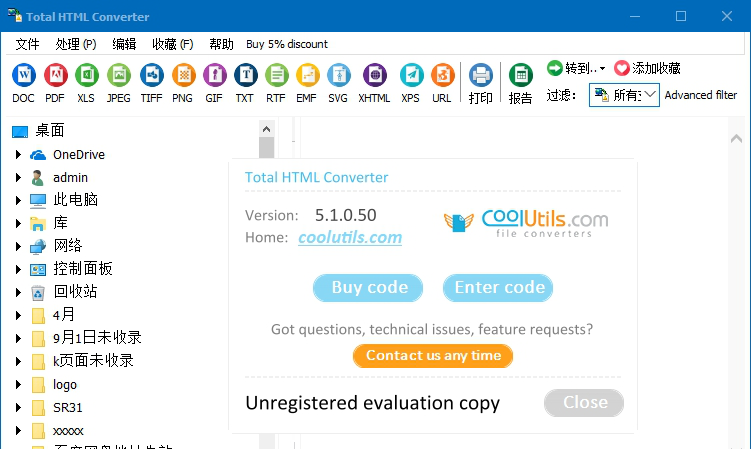The width and height of the screenshot is (751, 466).
Task: Click the 网络 network icon
Action: coord(38,246)
